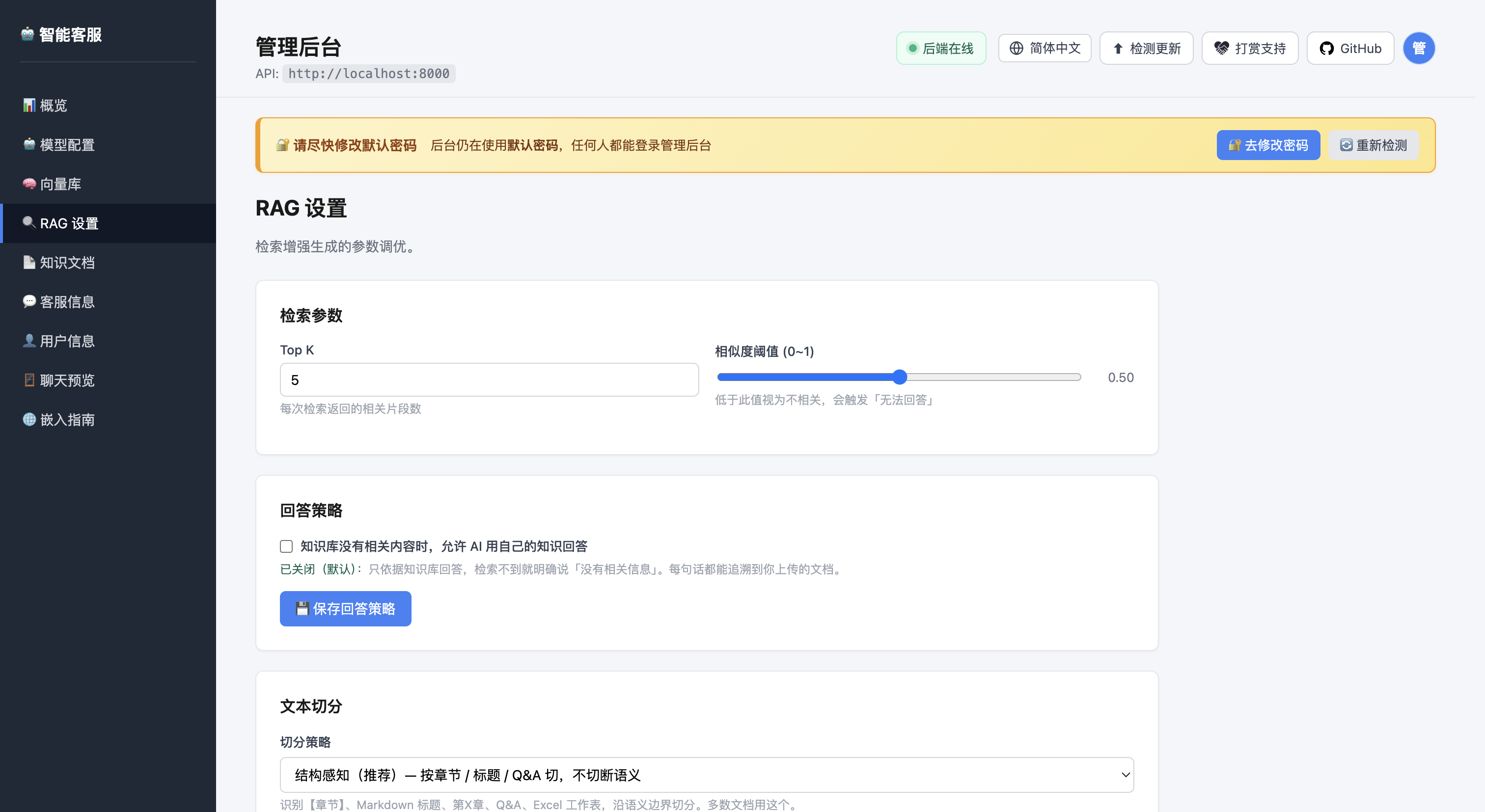This screenshot has width=1485, height=812.
Task: Click the 去修改密码 button label
Action: pos(1276,145)
